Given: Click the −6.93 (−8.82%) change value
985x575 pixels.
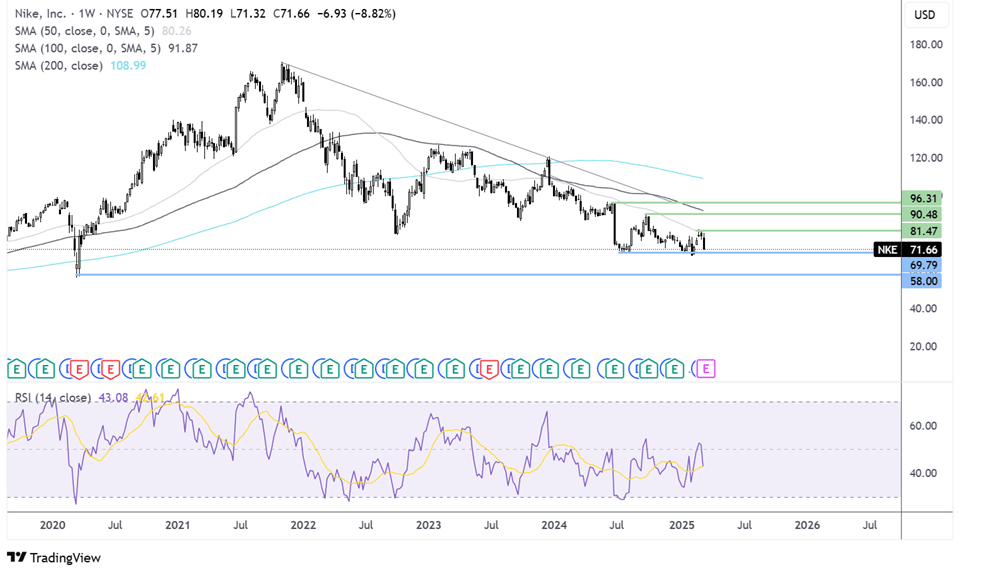Looking at the screenshot, I should point(356,13).
